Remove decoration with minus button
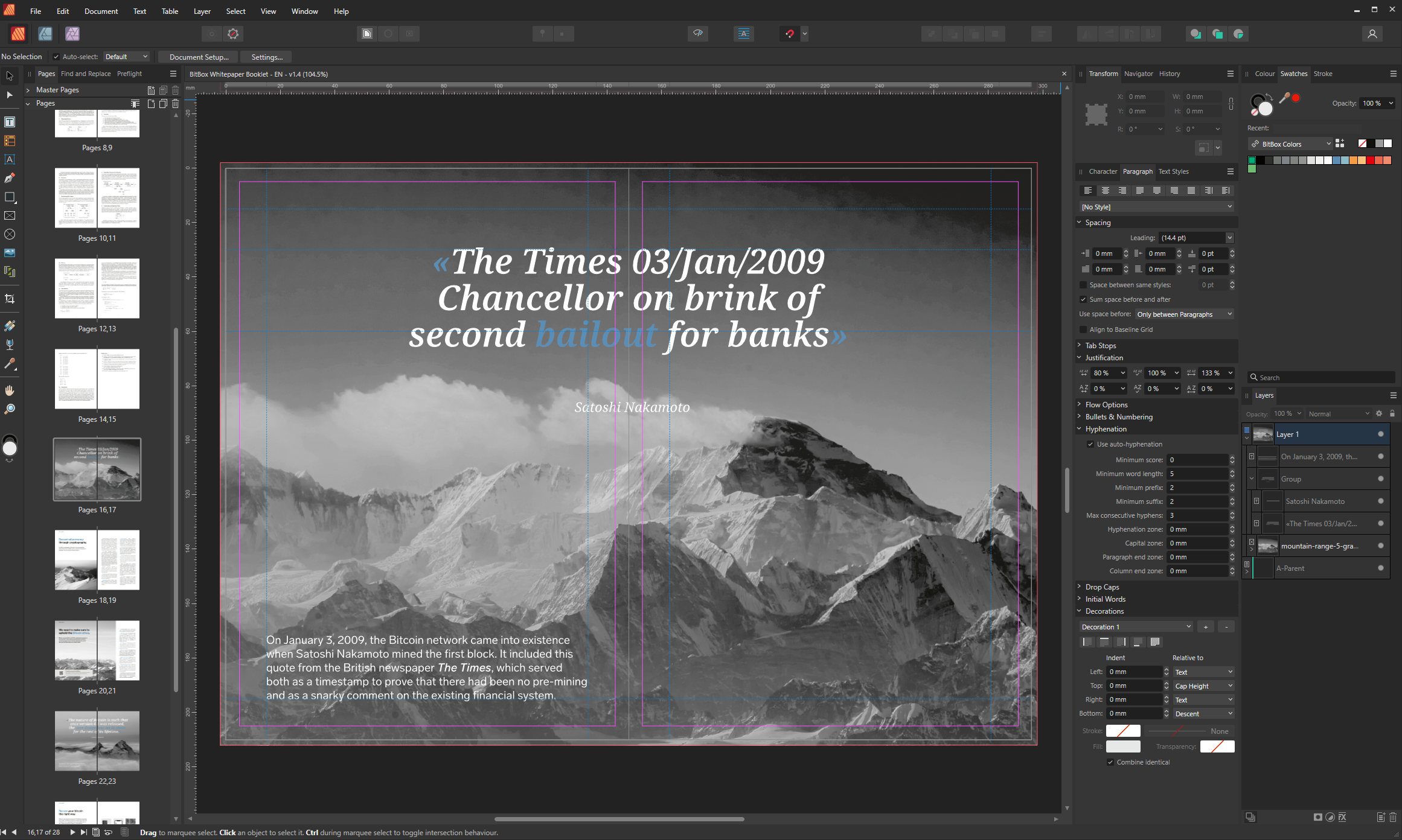 [x=1226, y=627]
